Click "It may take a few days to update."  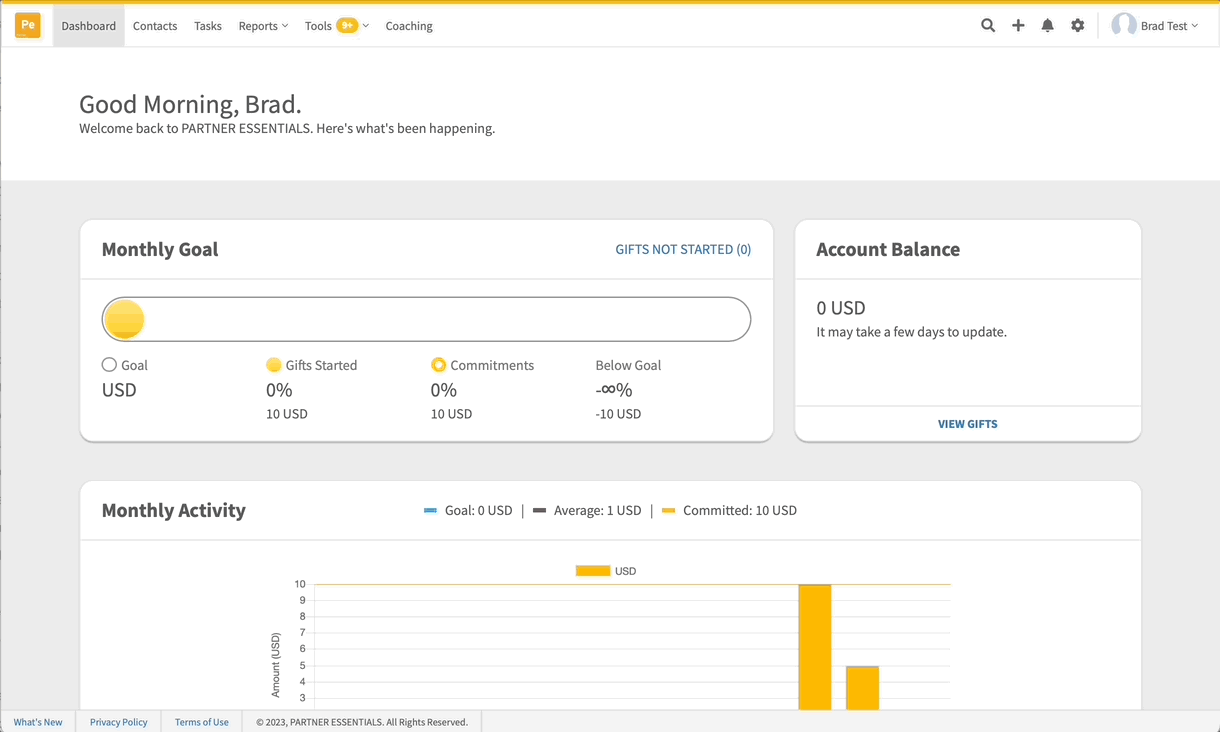(x=911, y=332)
